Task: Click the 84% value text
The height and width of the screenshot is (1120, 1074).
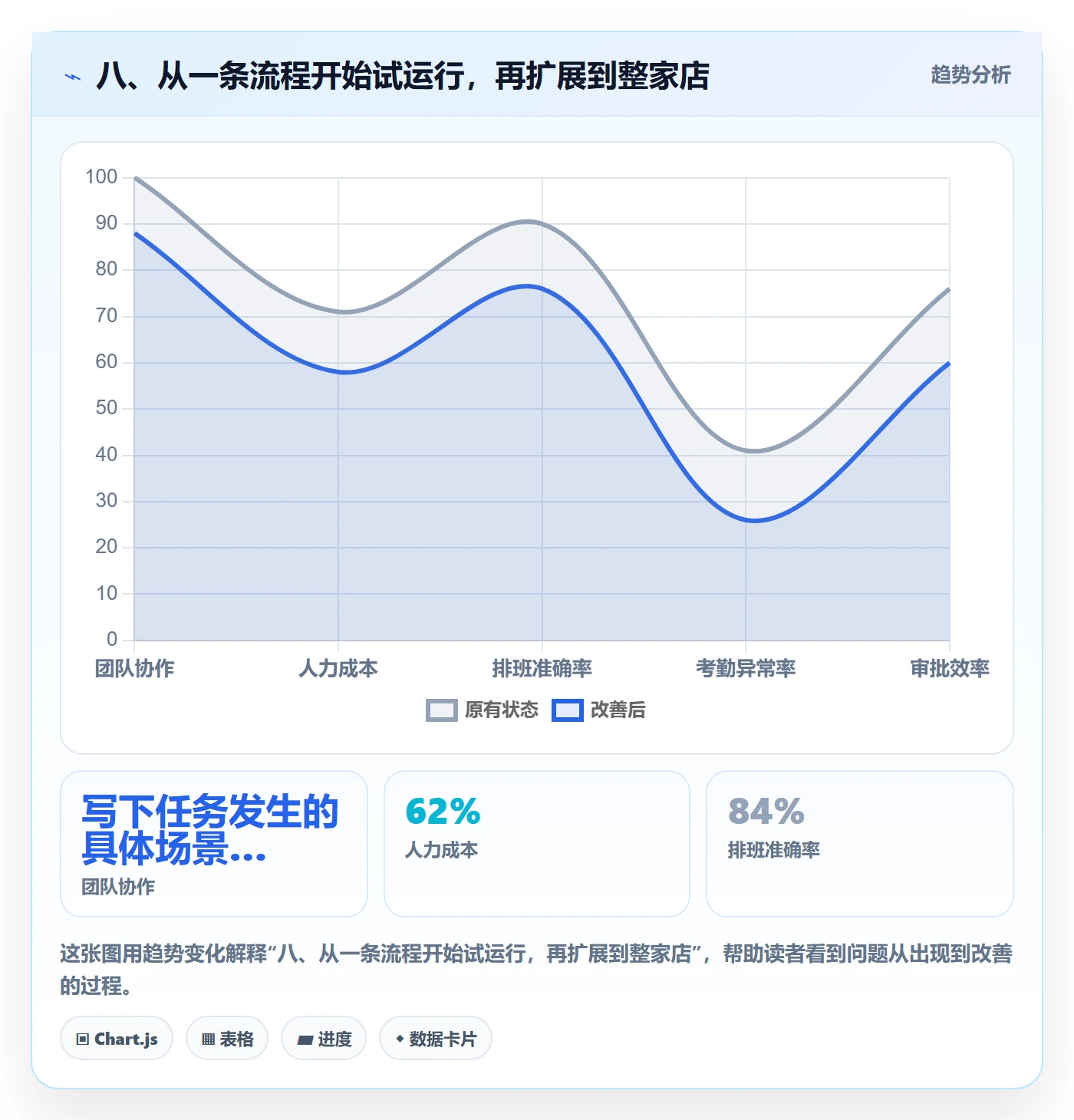Action: (766, 812)
